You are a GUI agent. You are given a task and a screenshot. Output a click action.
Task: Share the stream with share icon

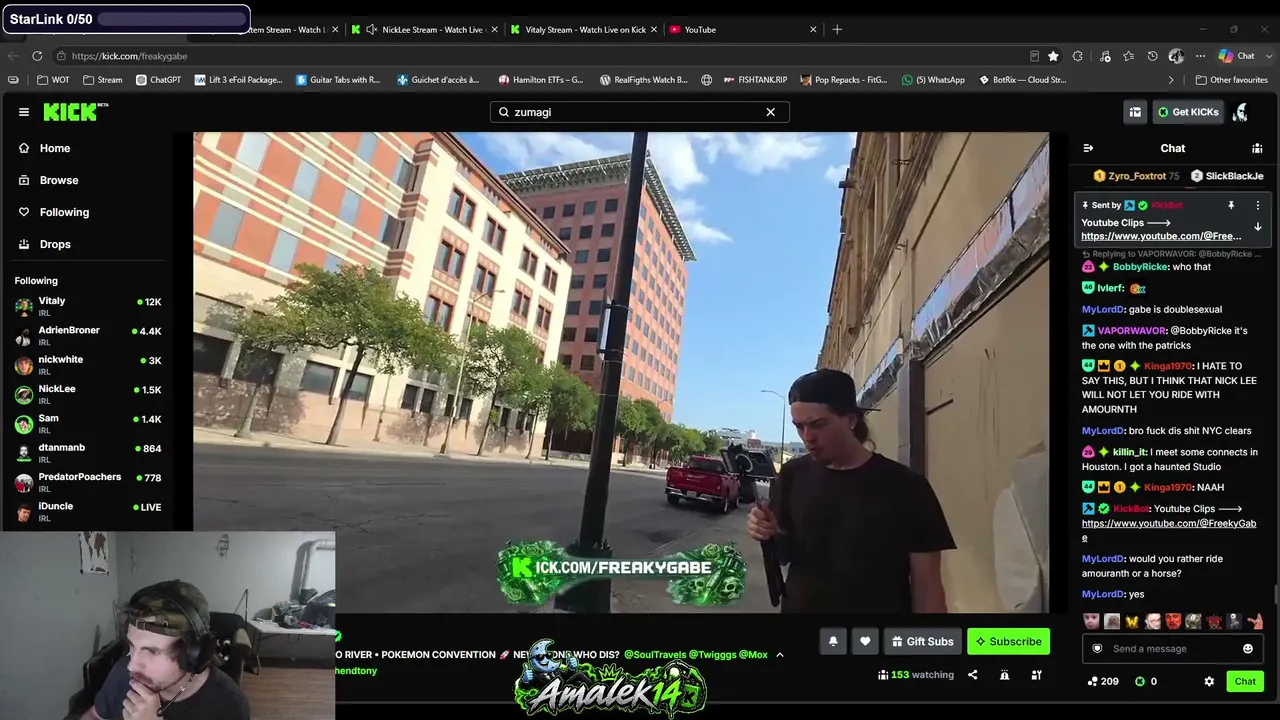[x=972, y=675]
